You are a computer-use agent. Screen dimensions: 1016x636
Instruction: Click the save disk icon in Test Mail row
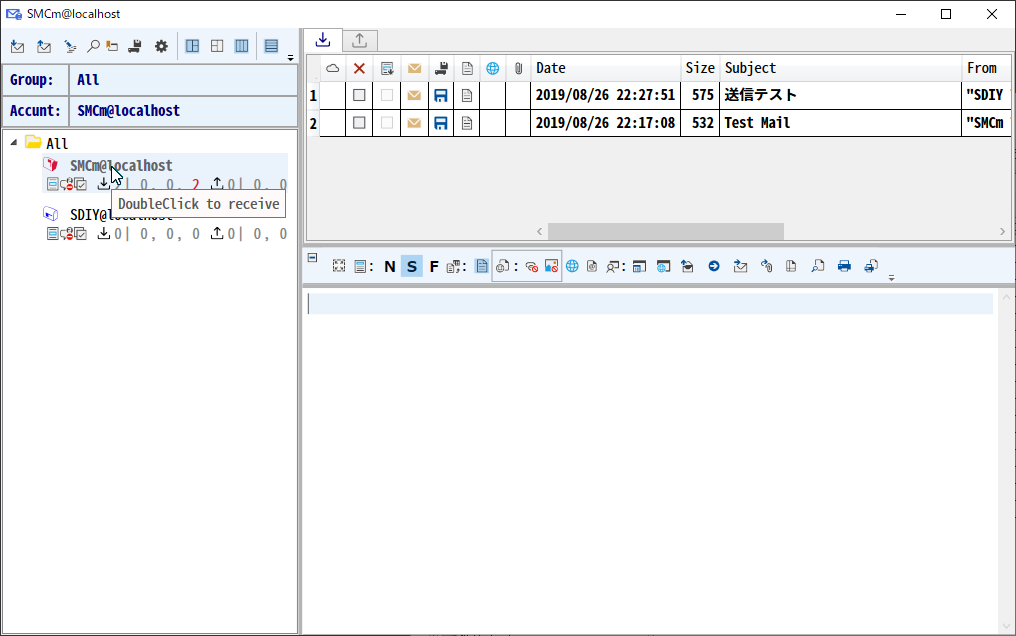(441, 123)
